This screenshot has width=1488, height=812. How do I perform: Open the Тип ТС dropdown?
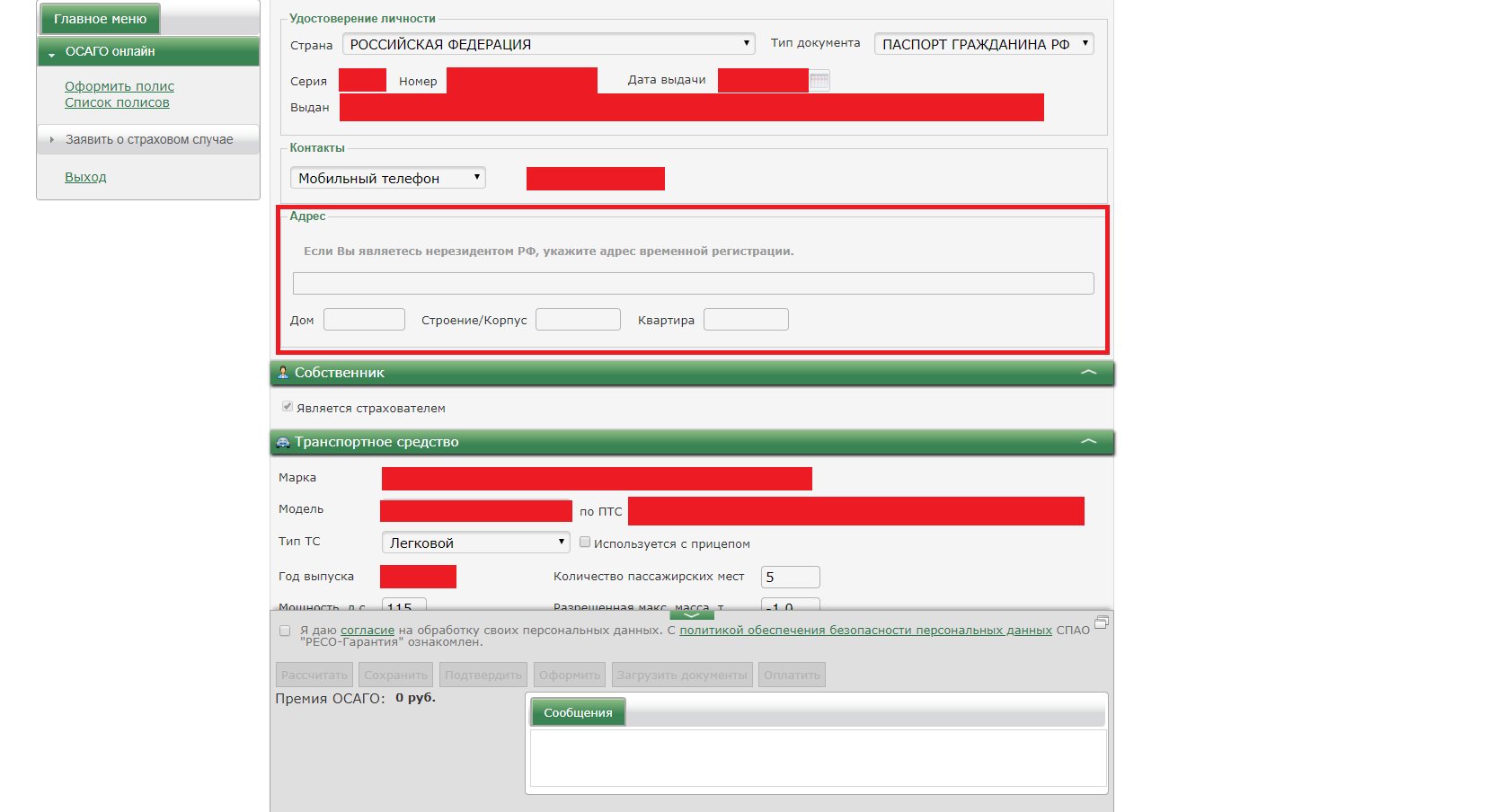(x=475, y=543)
